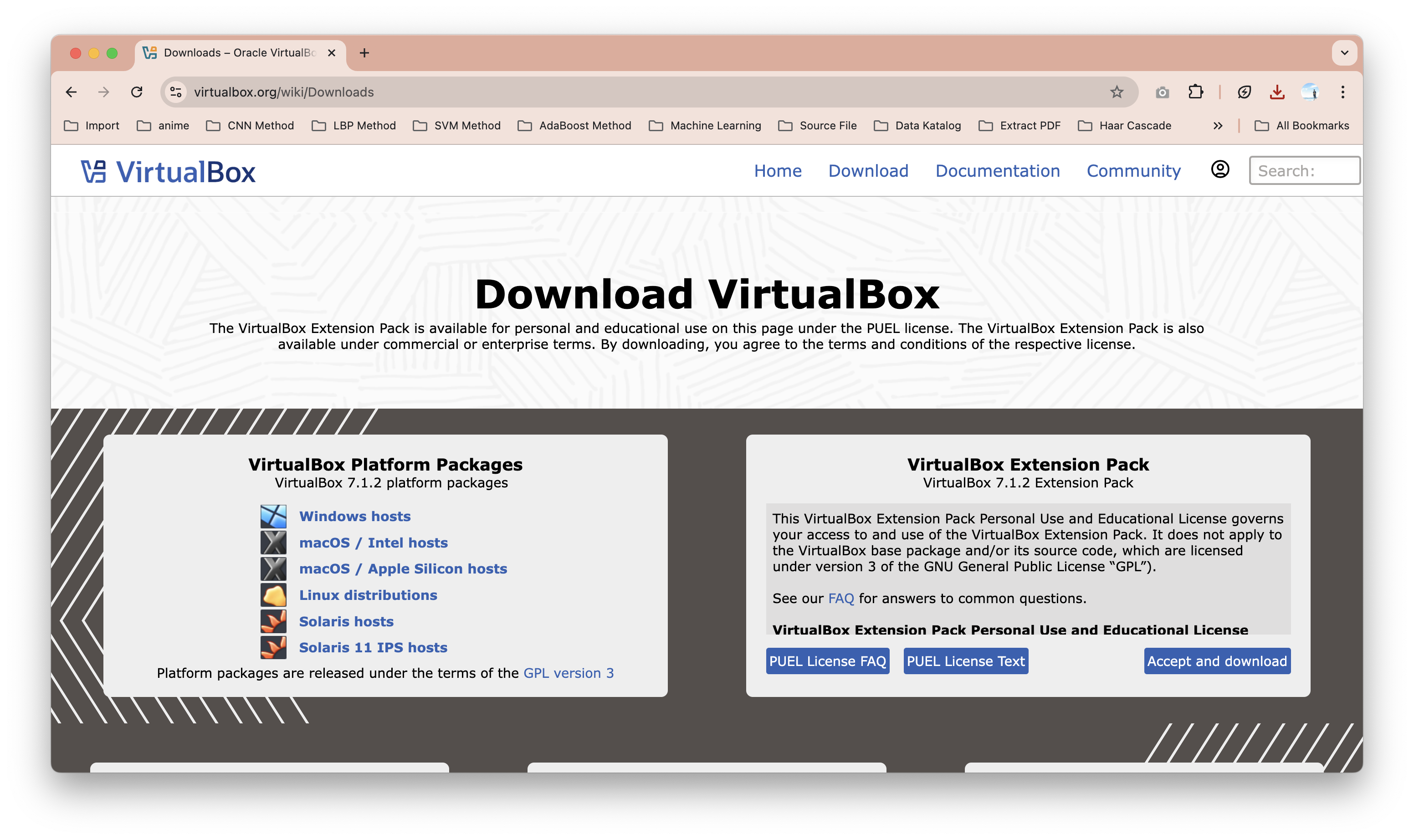Click the Solaris hosts icon

point(273,621)
